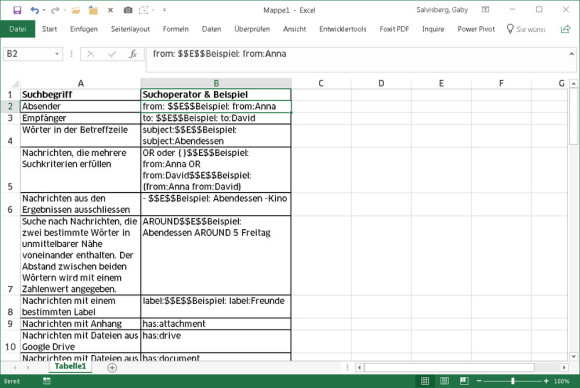The height and width of the screenshot is (388, 580).
Task: Select the cell containing Absender
Action: (x=80, y=107)
